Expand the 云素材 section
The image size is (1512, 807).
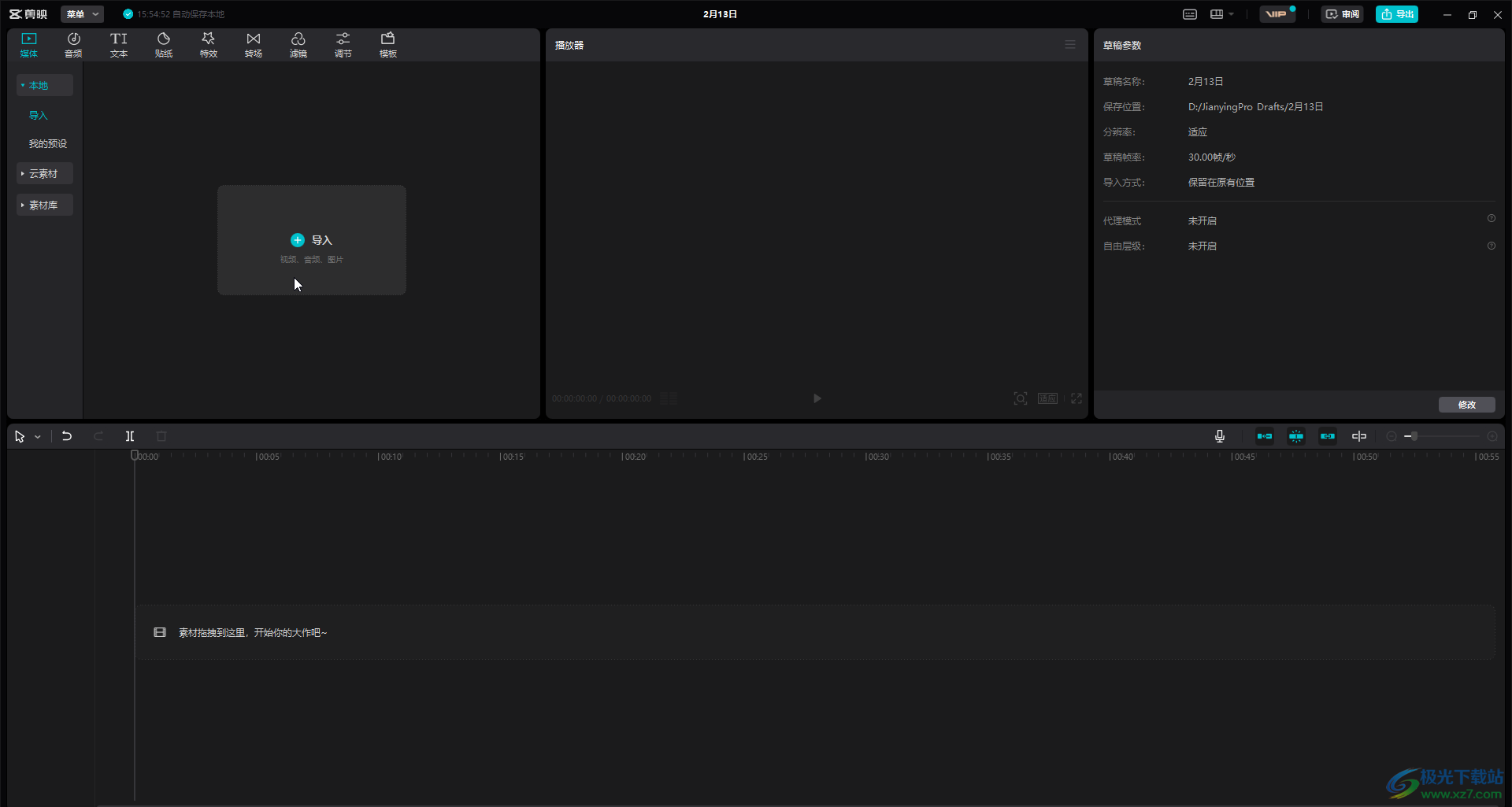tap(45, 173)
